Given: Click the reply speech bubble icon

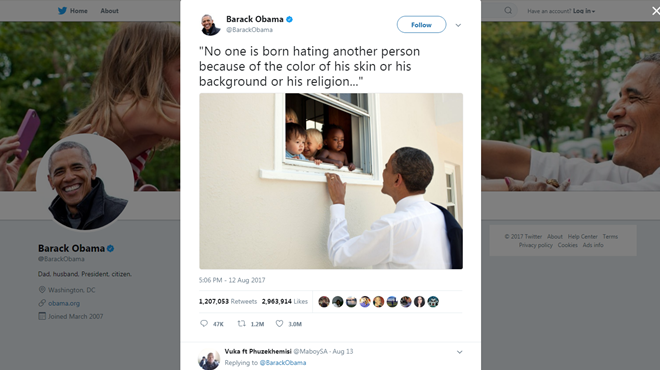Looking at the screenshot, I should click(x=204, y=323).
